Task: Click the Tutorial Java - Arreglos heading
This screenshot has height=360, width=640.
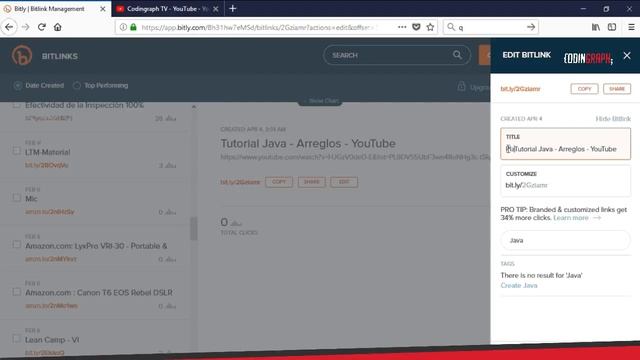Action: click(308, 144)
